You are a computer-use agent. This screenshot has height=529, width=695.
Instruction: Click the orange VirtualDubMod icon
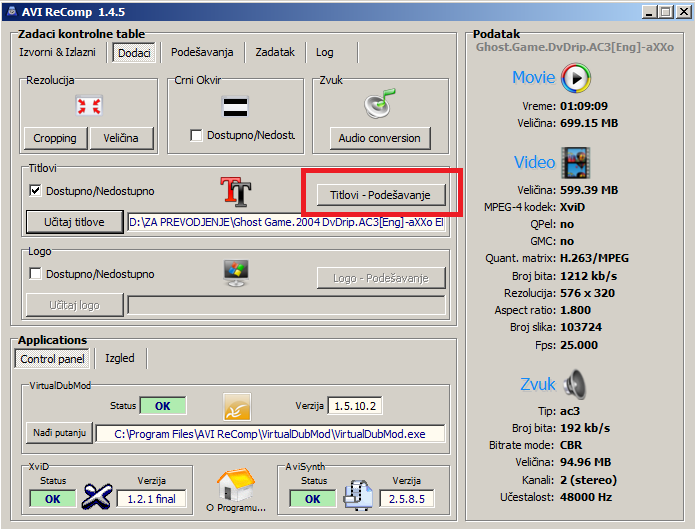[x=237, y=407]
